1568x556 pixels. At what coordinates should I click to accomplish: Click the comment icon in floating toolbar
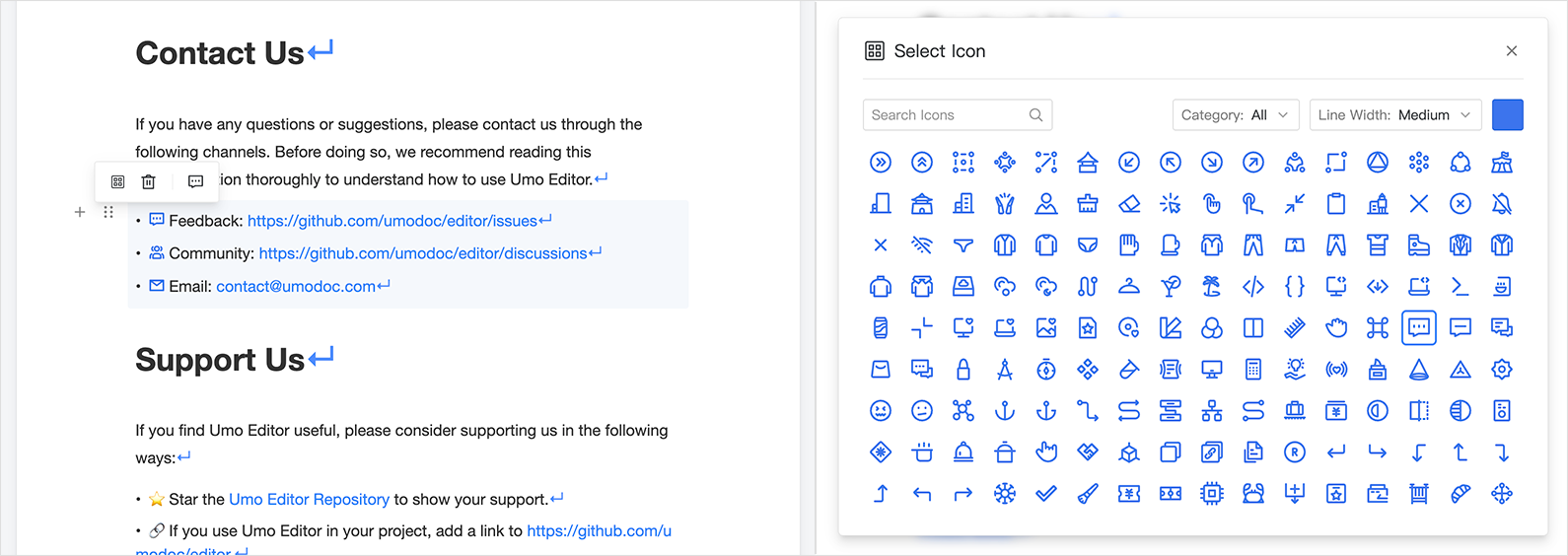[195, 181]
